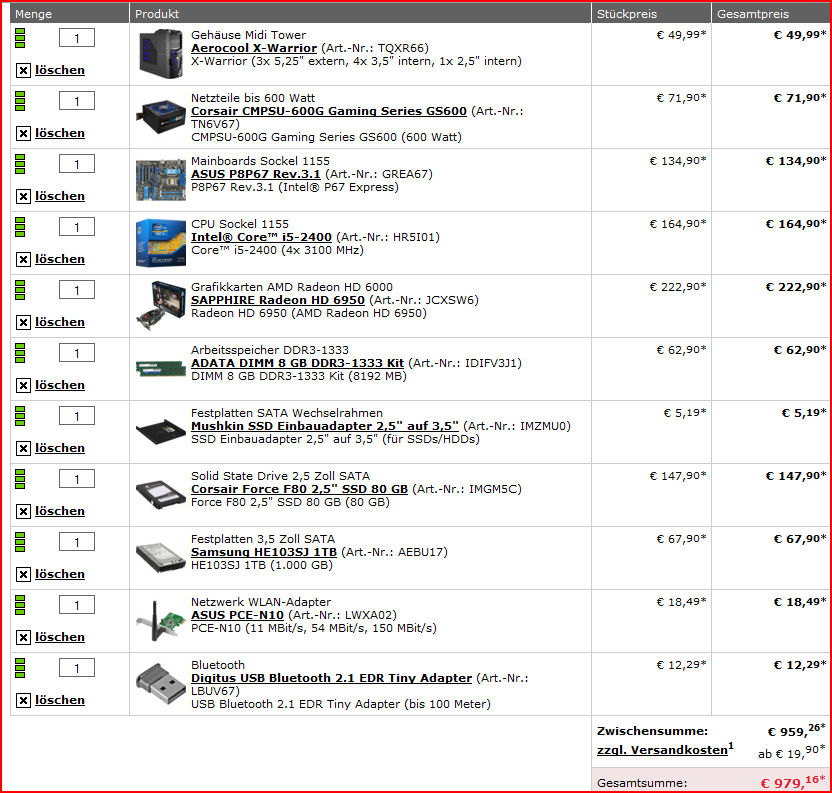Focus the quantity field for ASUS PCE-N10

(x=77, y=605)
